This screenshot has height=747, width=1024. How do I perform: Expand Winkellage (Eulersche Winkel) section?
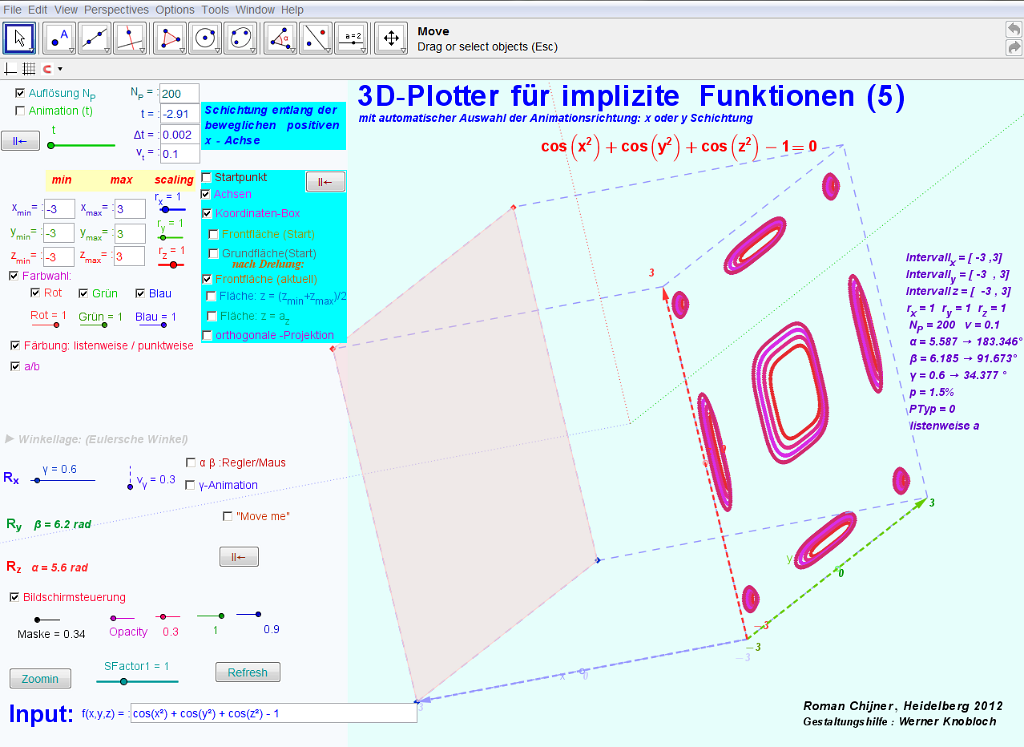[x=10, y=439]
